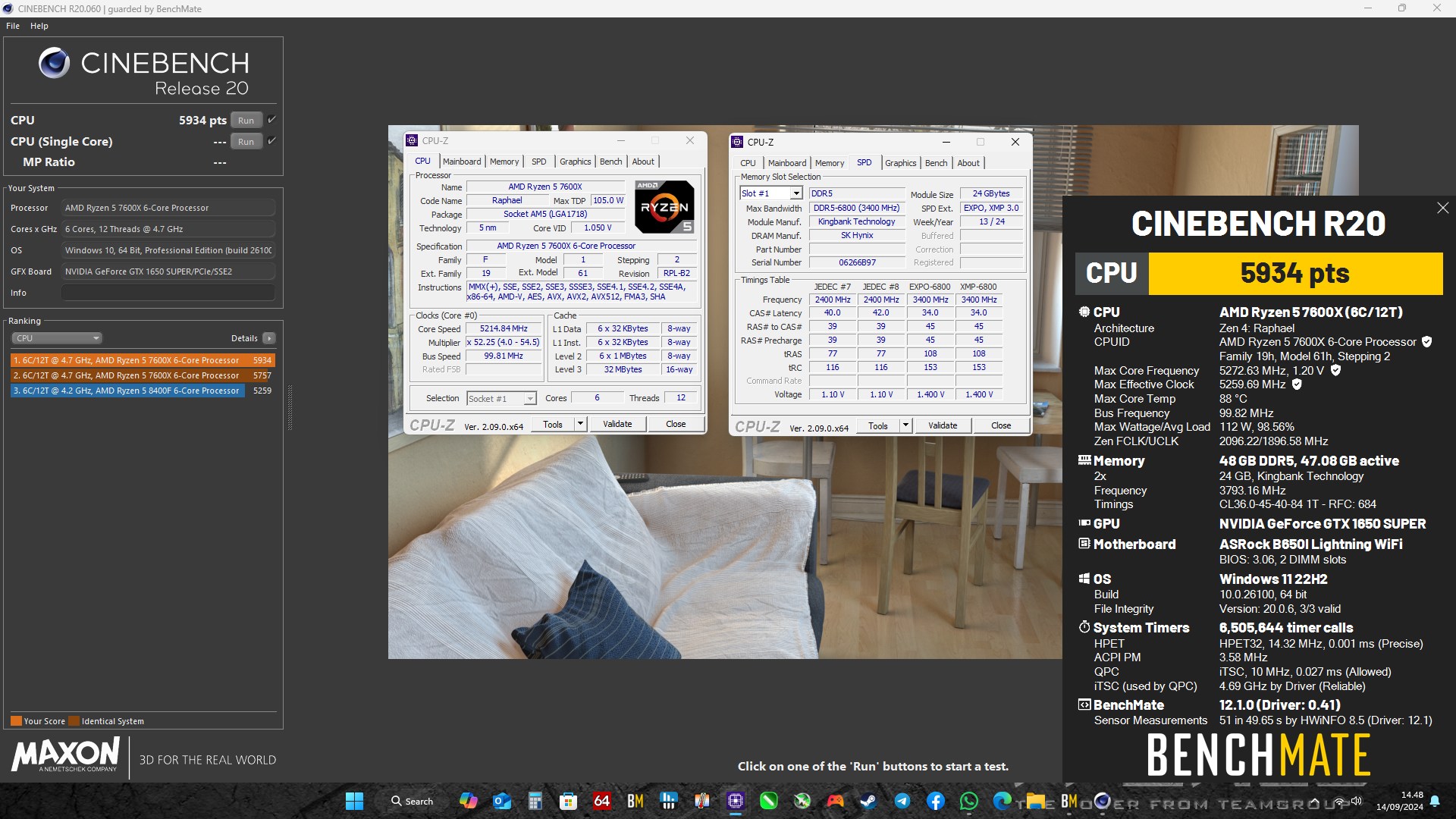Click the Processor field in Your System
Image resolution: width=1456 pixels, height=819 pixels.
click(168, 208)
